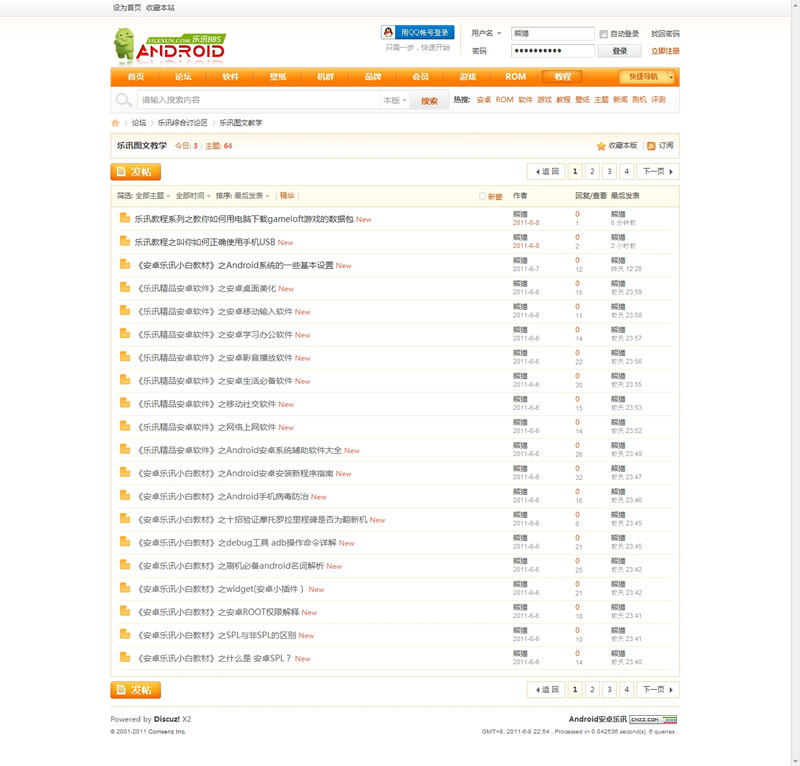This screenshot has width=800, height=766.
Task: Click folder icon of 安装新程序指南 thread
Action: (x=124, y=472)
